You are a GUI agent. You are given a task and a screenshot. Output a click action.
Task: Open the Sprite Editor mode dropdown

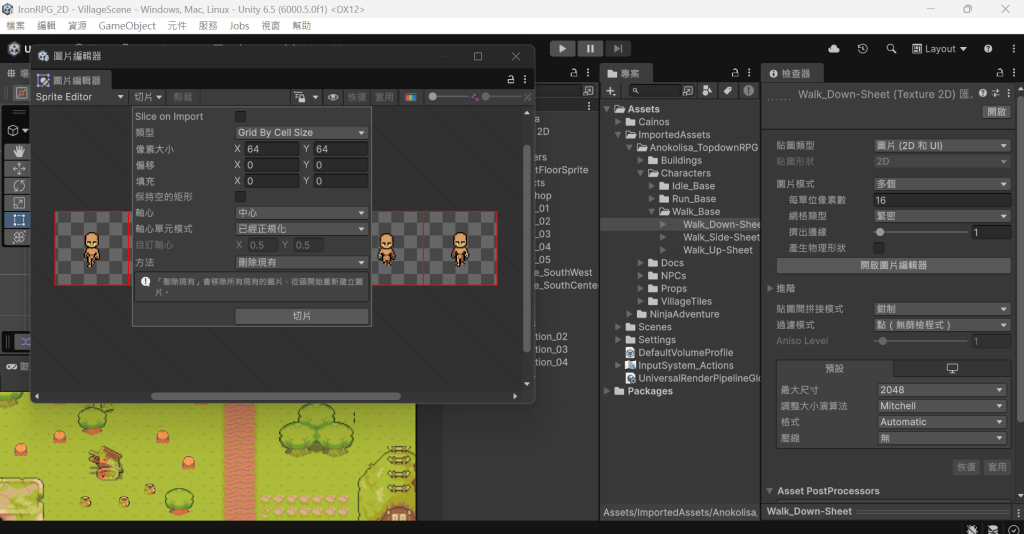[79, 97]
